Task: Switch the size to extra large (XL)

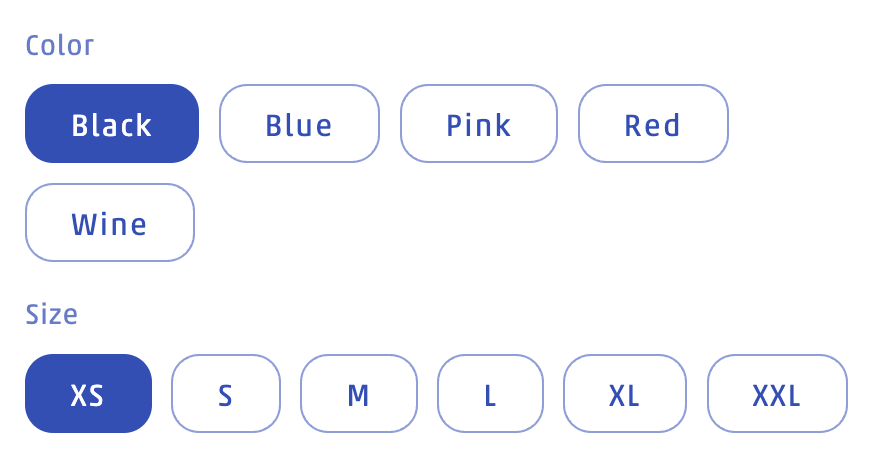Action: [x=625, y=394]
